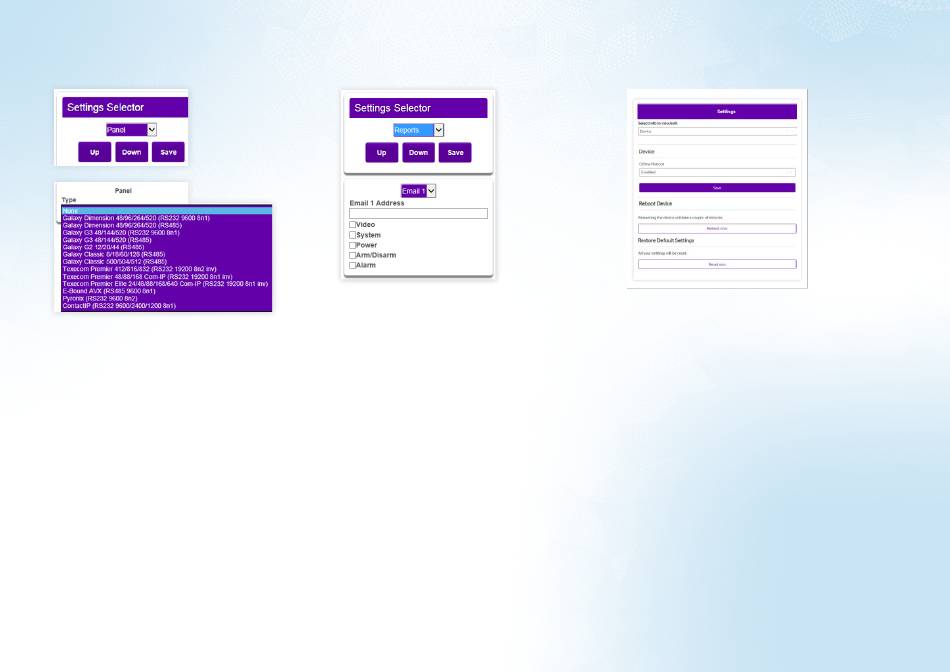This screenshot has width=950, height=672.
Task: Click the Email 1 Address input field
Action: click(418, 213)
